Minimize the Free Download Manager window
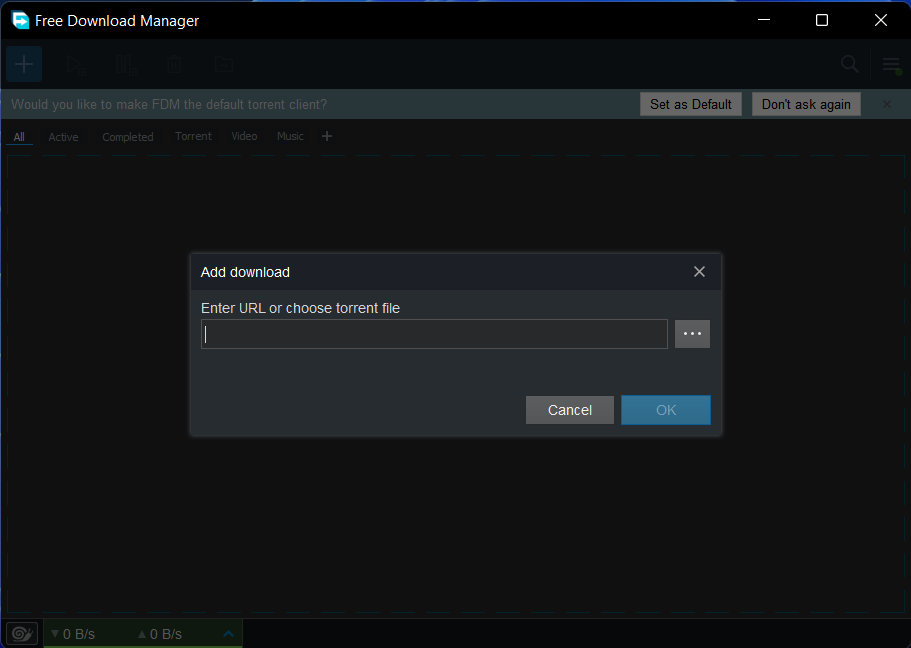 [x=764, y=20]
